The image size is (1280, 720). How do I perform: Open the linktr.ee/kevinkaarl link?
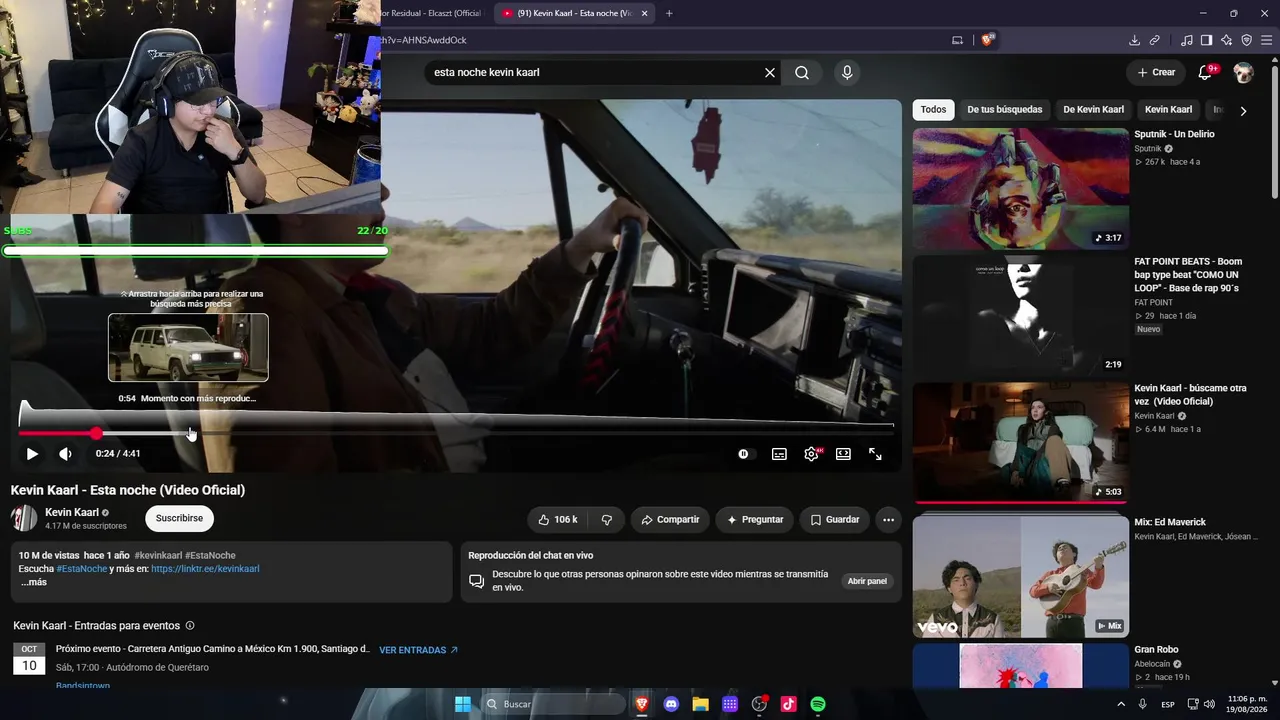tap(205, 569)
